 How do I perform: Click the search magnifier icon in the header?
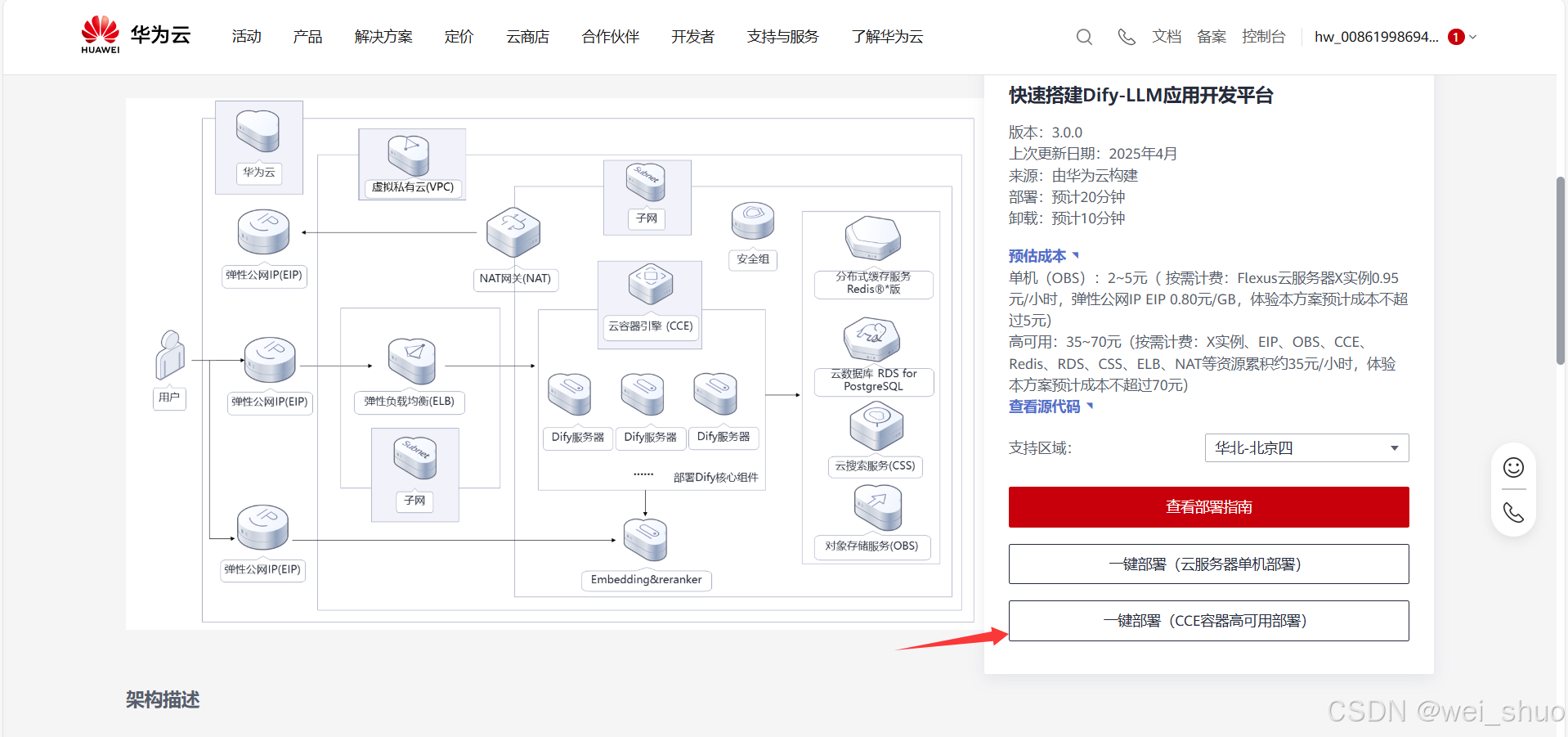point(1084,37)
